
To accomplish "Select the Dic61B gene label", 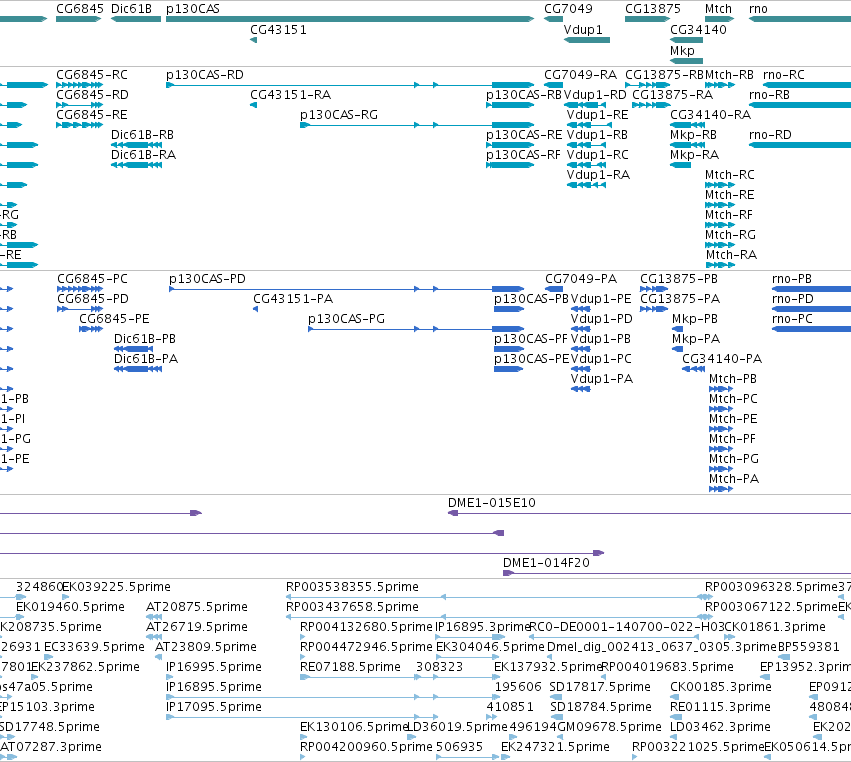I will (x=131, y=9).
